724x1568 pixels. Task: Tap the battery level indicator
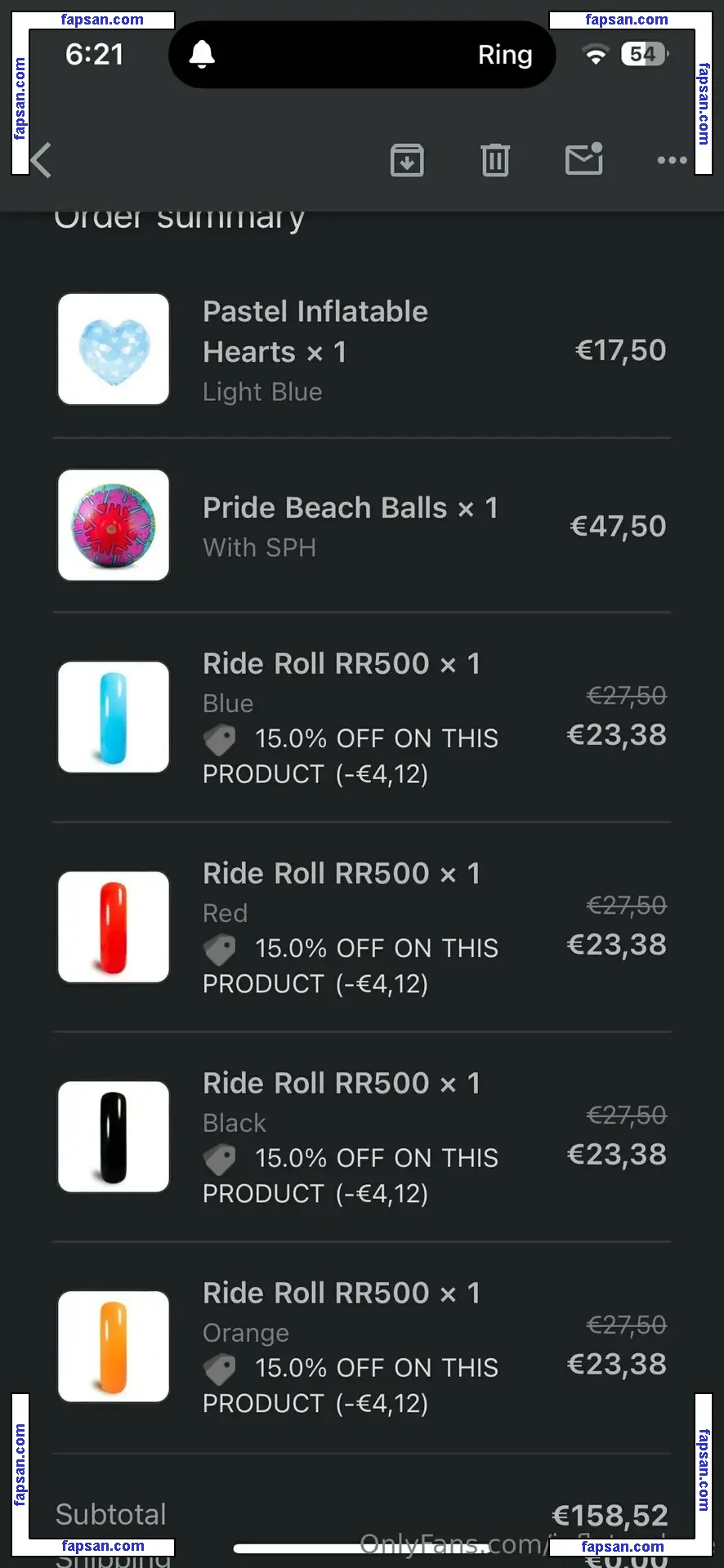[645, 55]
